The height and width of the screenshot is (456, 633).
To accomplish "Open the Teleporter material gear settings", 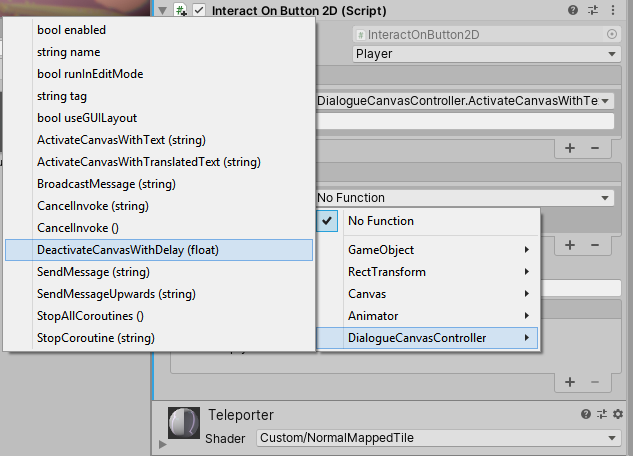I will pyautogui.click(x=618, y=414).
